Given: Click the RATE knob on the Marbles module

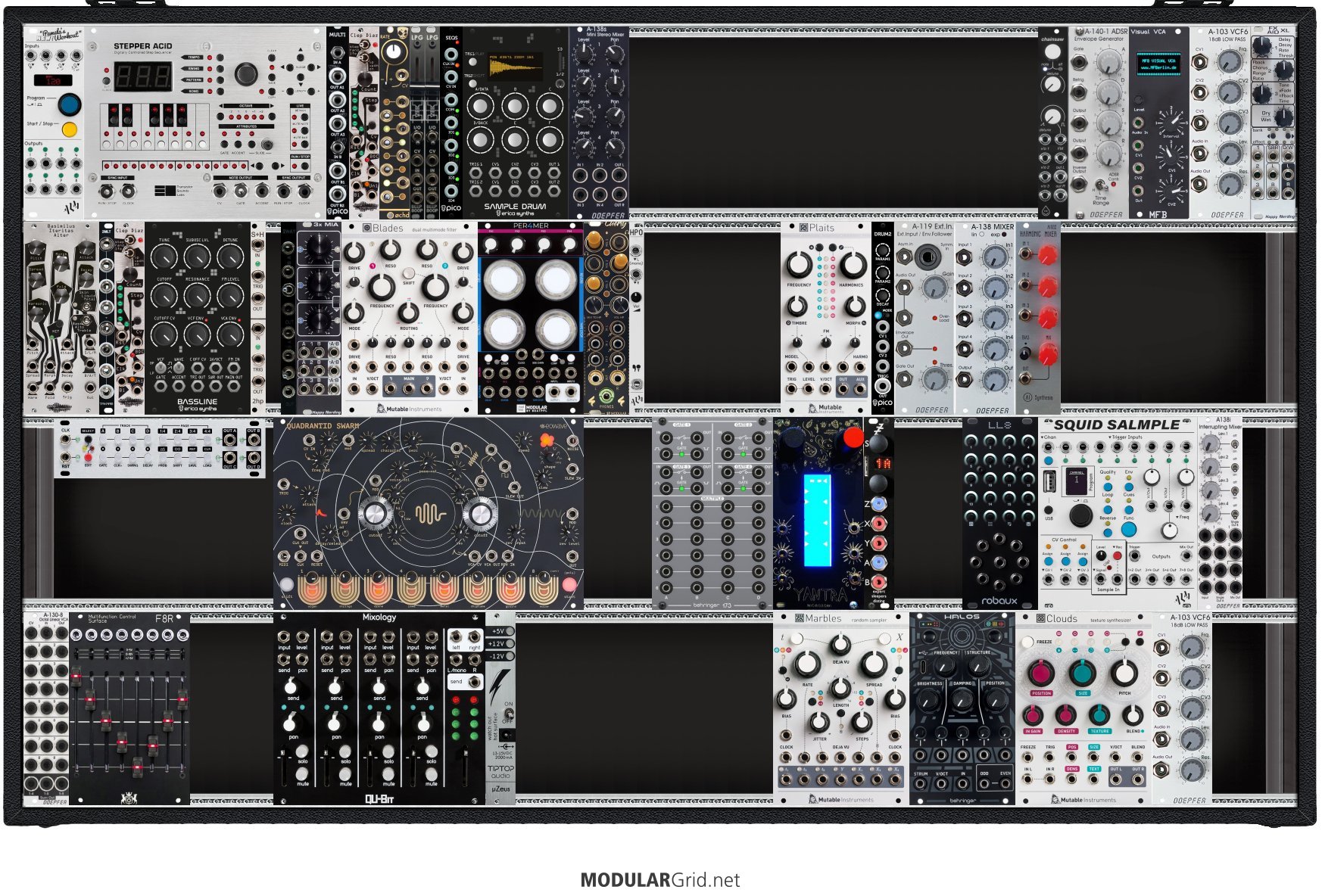Looking at the screenshot, I should (807, 664).
